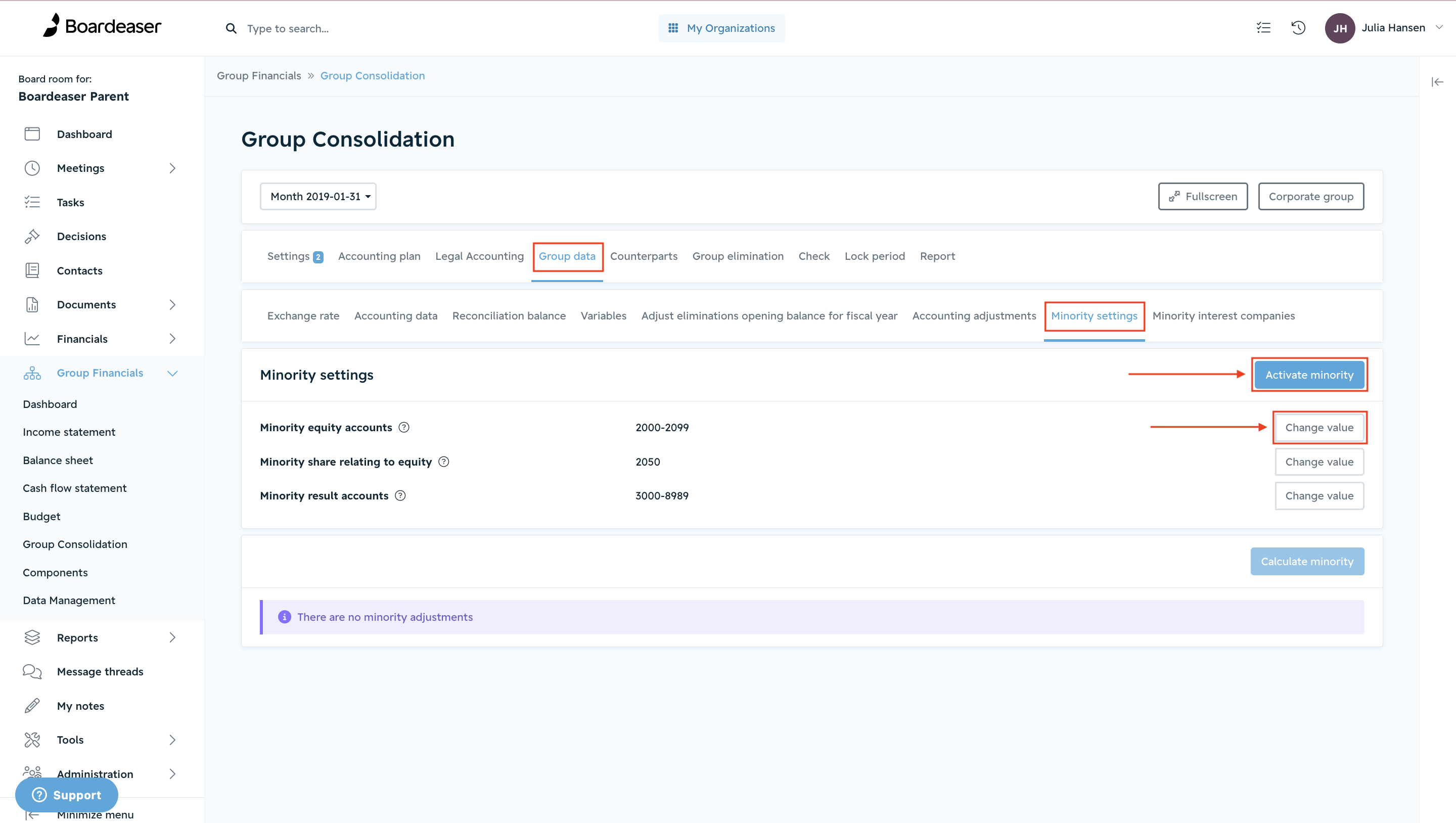This screenshot has height=823, width=1456.
Task: Open Cash flow statement in the sidebar
Action: 75,488
